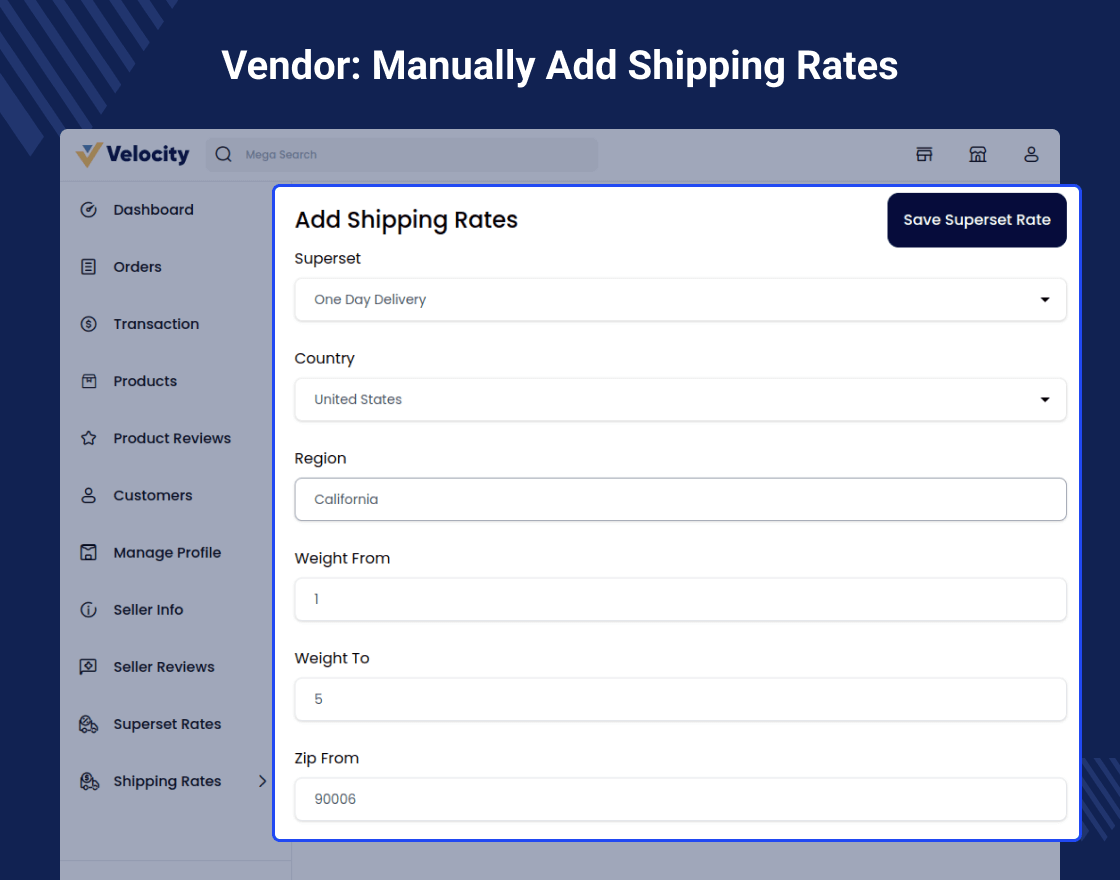Click the Dashboard gauge icon
1120x880 pixels.
(x=88, y=210)
